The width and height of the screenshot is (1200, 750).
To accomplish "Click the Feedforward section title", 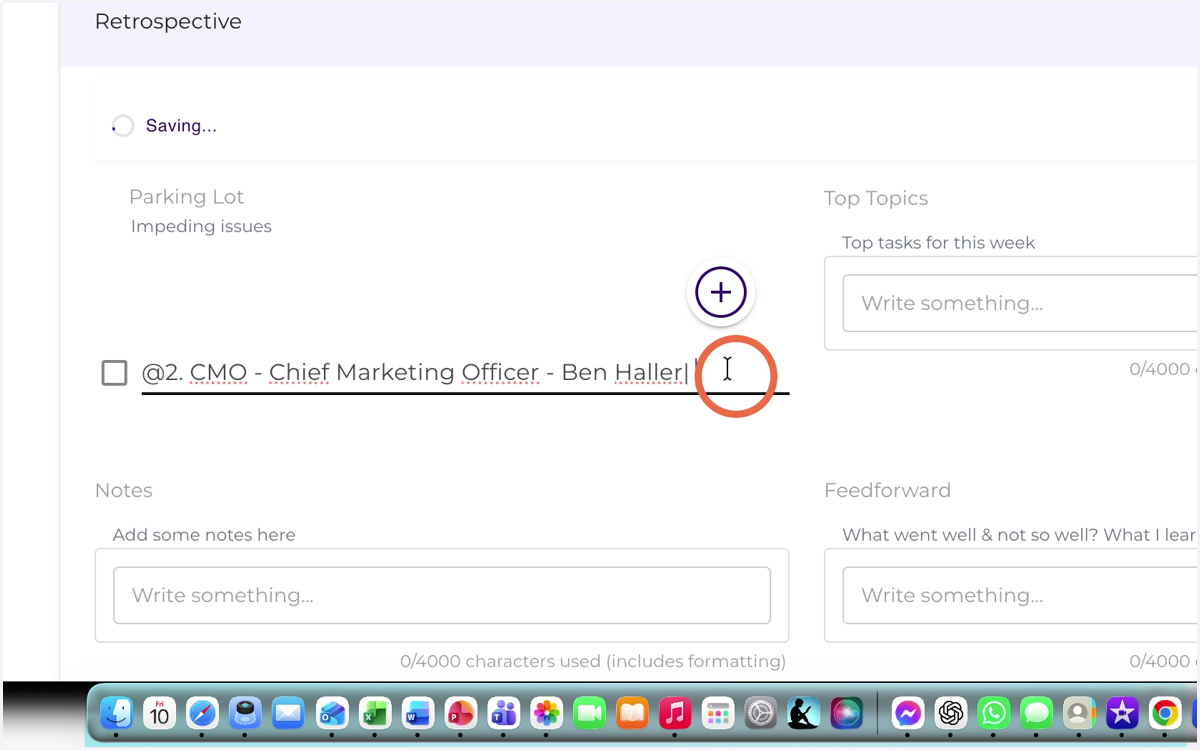I will 887,490.
